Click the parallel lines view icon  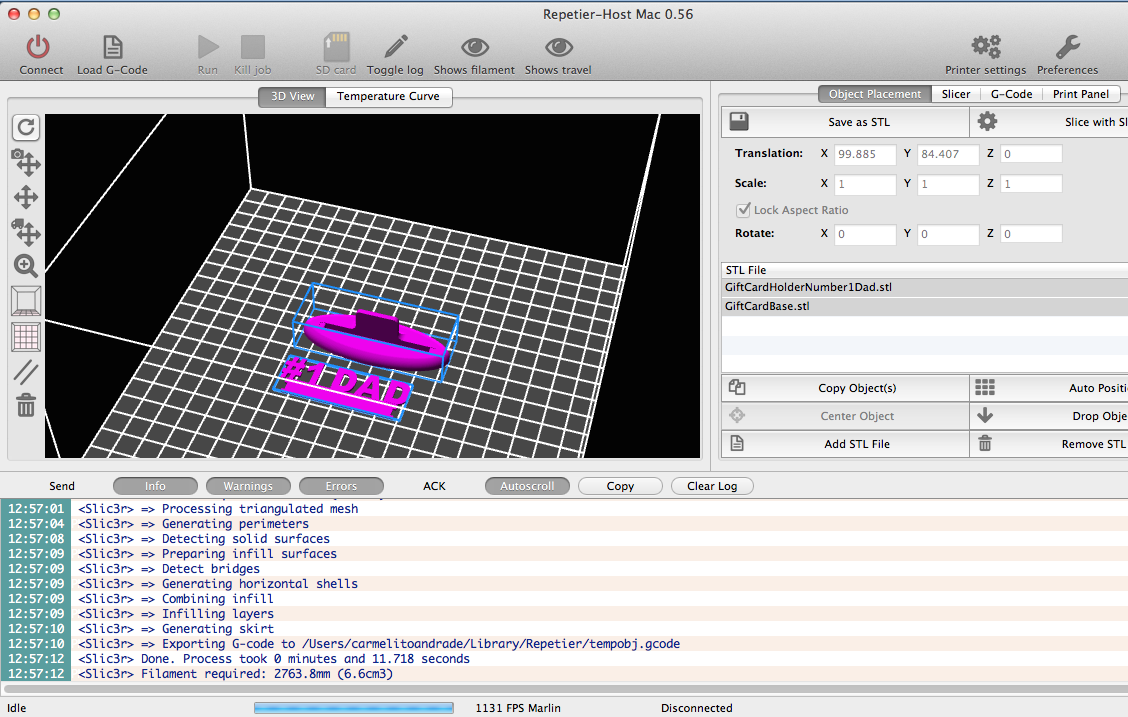[x=26, y=372]
